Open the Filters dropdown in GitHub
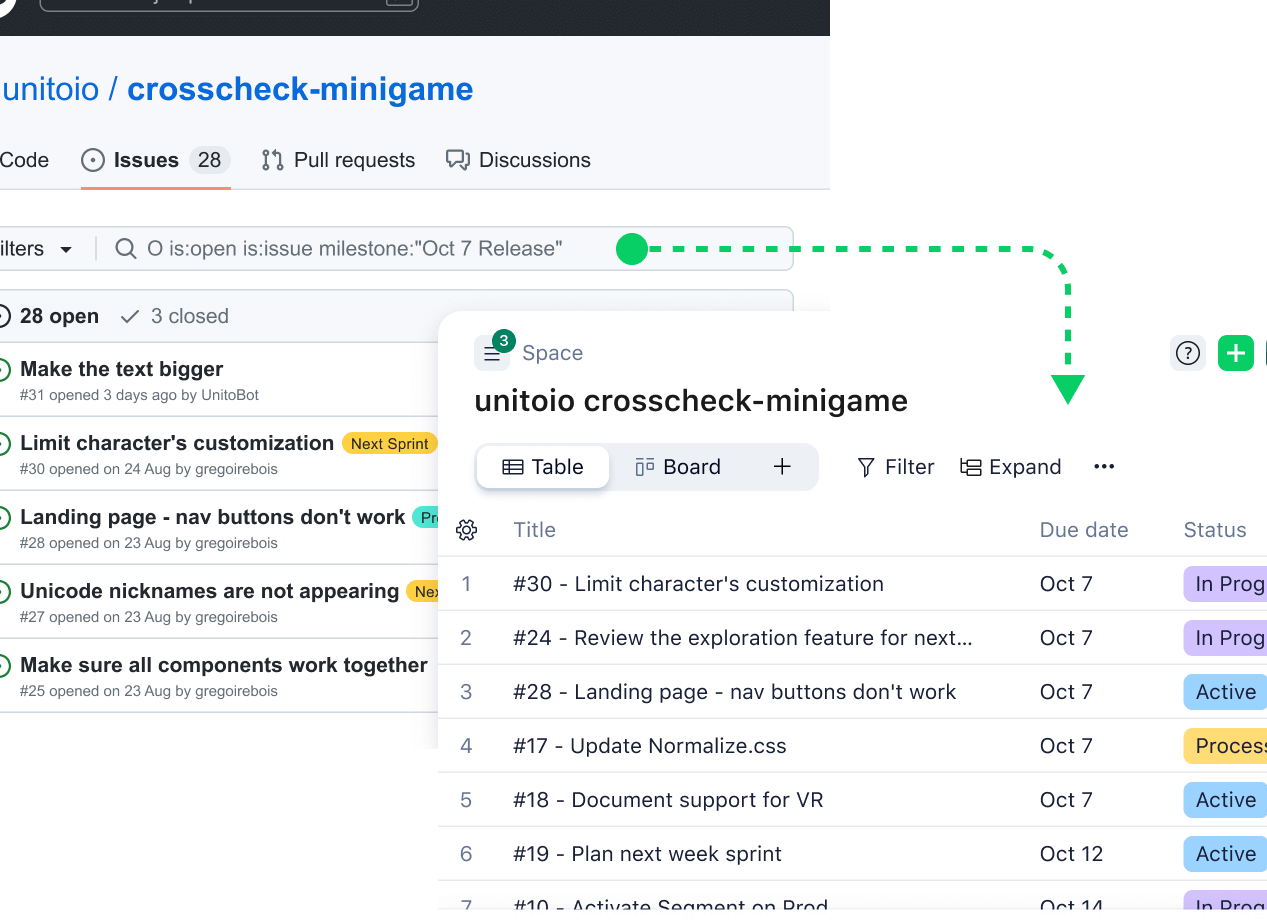Image resolution: width=1267 pixels, height=921 pixels. (36, 249)
